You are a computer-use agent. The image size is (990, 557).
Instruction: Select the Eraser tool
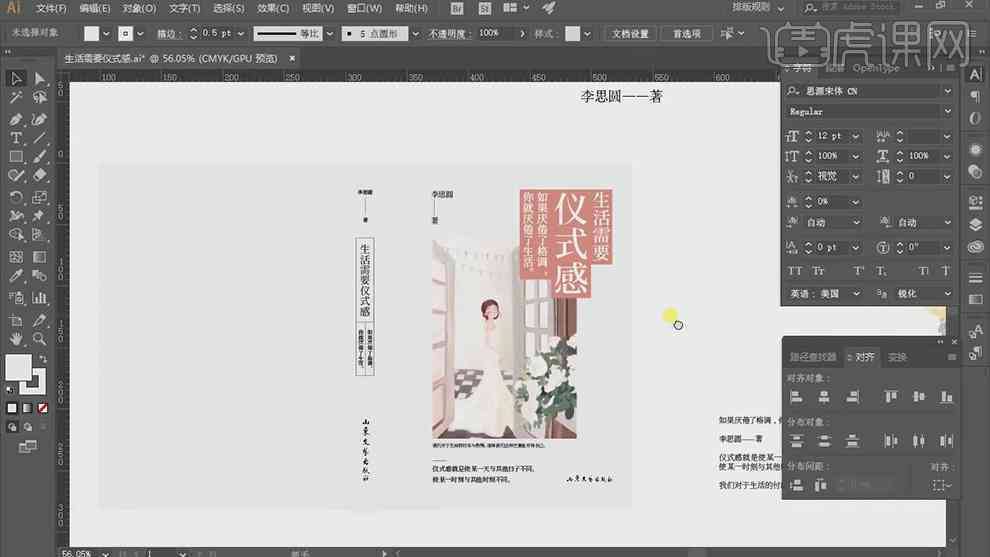click(39, 176)
